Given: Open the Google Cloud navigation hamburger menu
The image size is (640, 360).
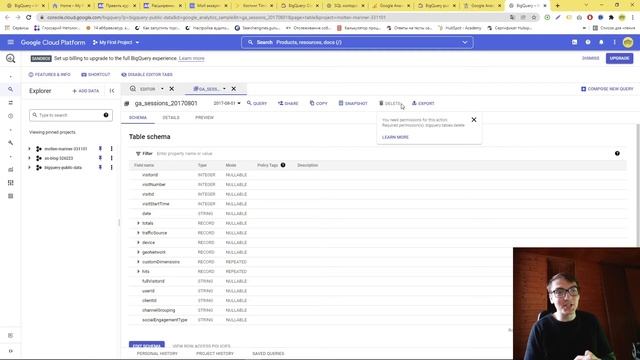Looking at the screenshot, I should 11,42.
